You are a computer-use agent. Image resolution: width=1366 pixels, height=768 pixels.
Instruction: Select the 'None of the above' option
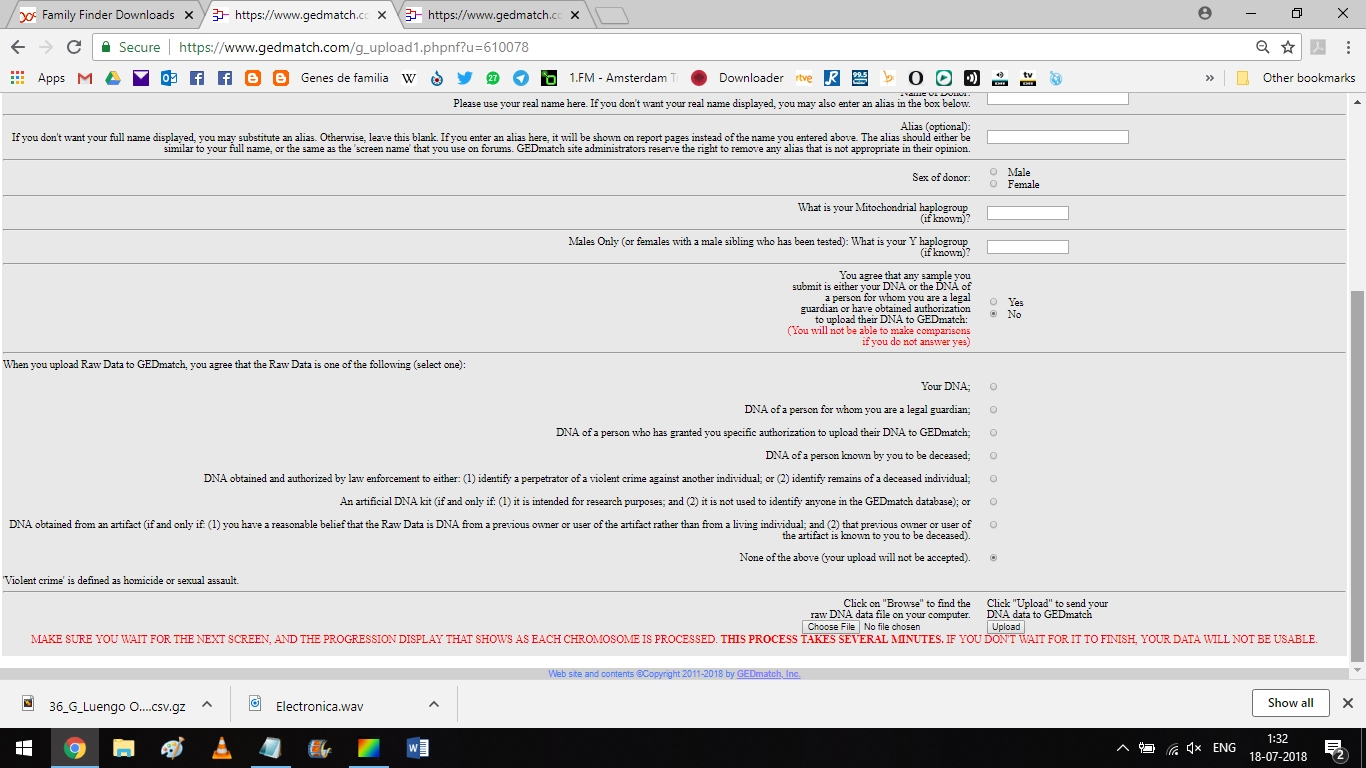[993, 557]
